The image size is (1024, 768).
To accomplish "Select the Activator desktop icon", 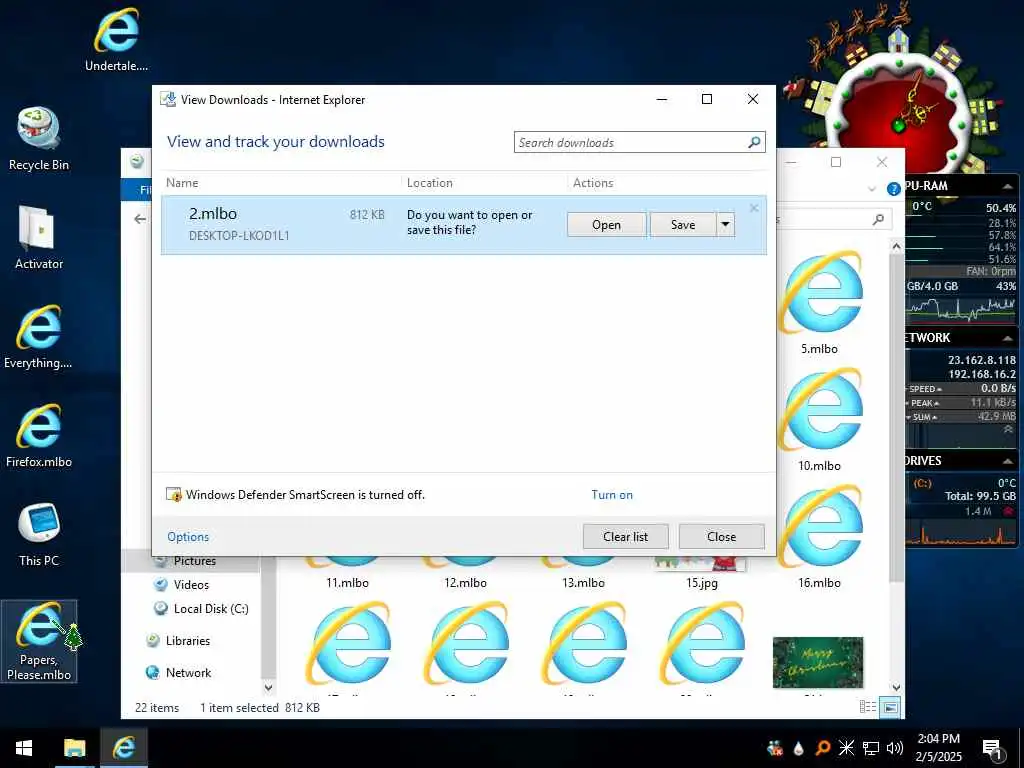I will tap(39, 238).
